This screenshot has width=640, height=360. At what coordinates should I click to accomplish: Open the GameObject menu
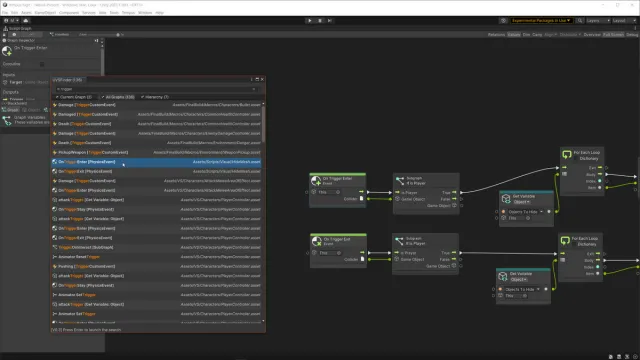coord(45,13)
